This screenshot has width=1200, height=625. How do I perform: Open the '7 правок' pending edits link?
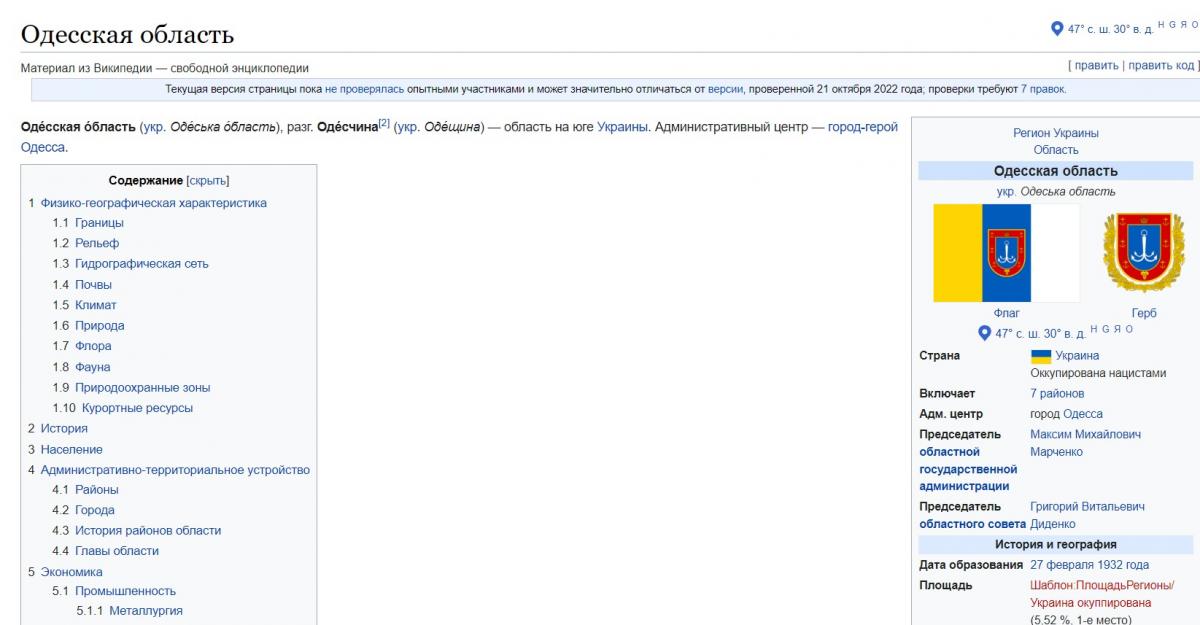(1042, 90)
